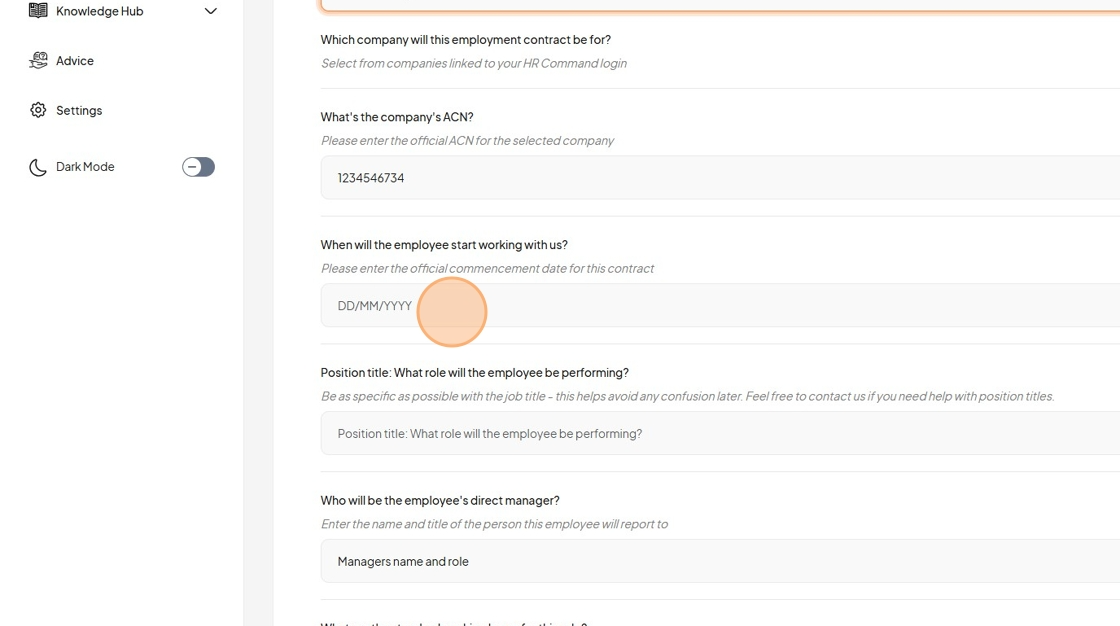Click the Knowledge Hub book icon
1120x626 pixels.
click(x=38, y=10)
